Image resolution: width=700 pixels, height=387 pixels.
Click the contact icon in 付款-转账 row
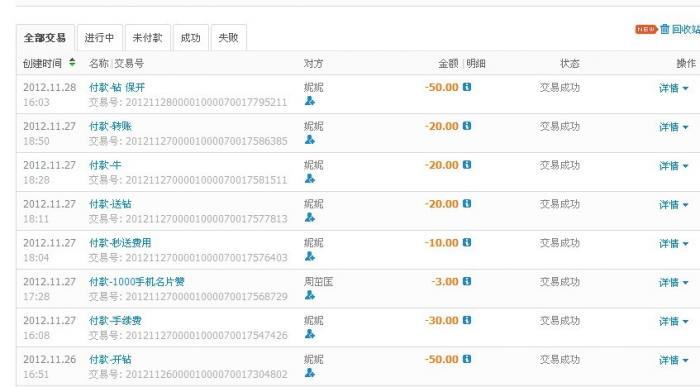click(x=310, y=140)
